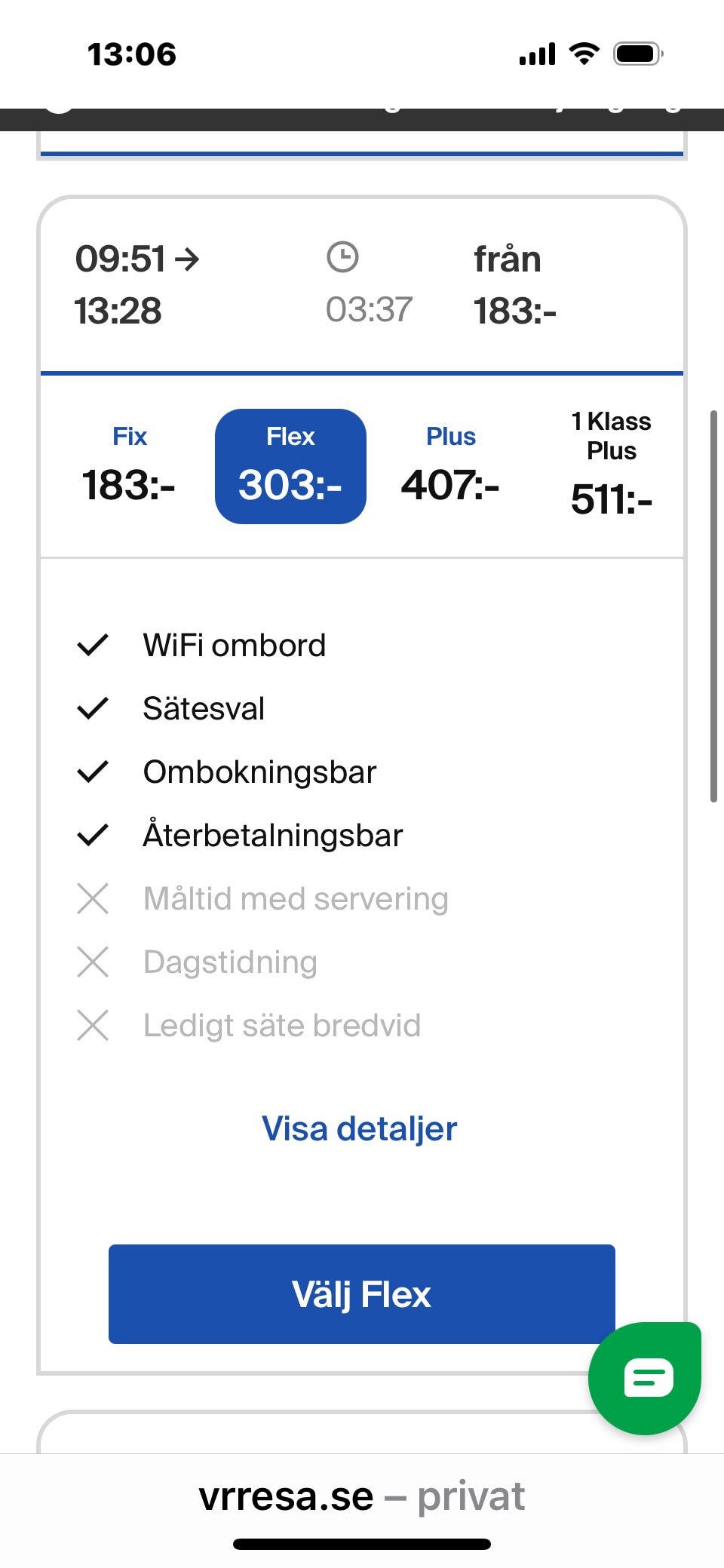Tap the Dagstidning cross icon

[93, 962]
